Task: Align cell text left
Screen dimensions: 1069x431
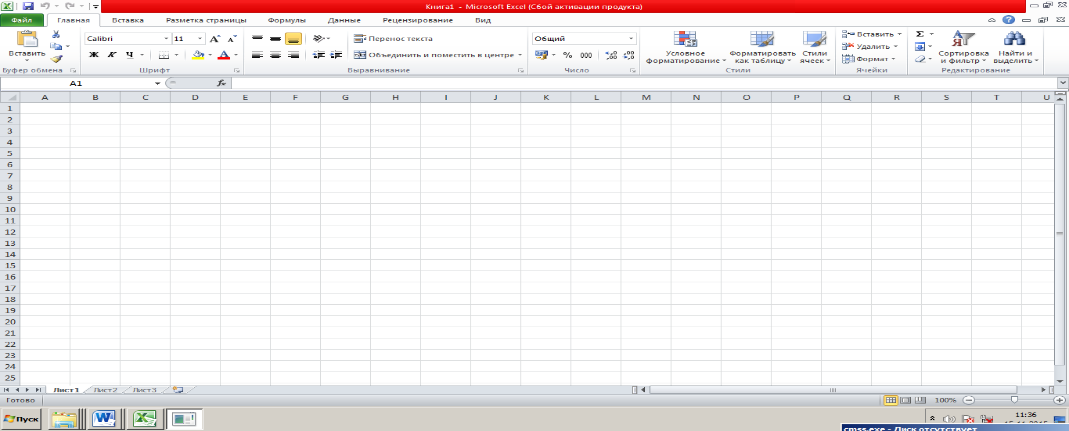Action: click(x=257, y=55)
